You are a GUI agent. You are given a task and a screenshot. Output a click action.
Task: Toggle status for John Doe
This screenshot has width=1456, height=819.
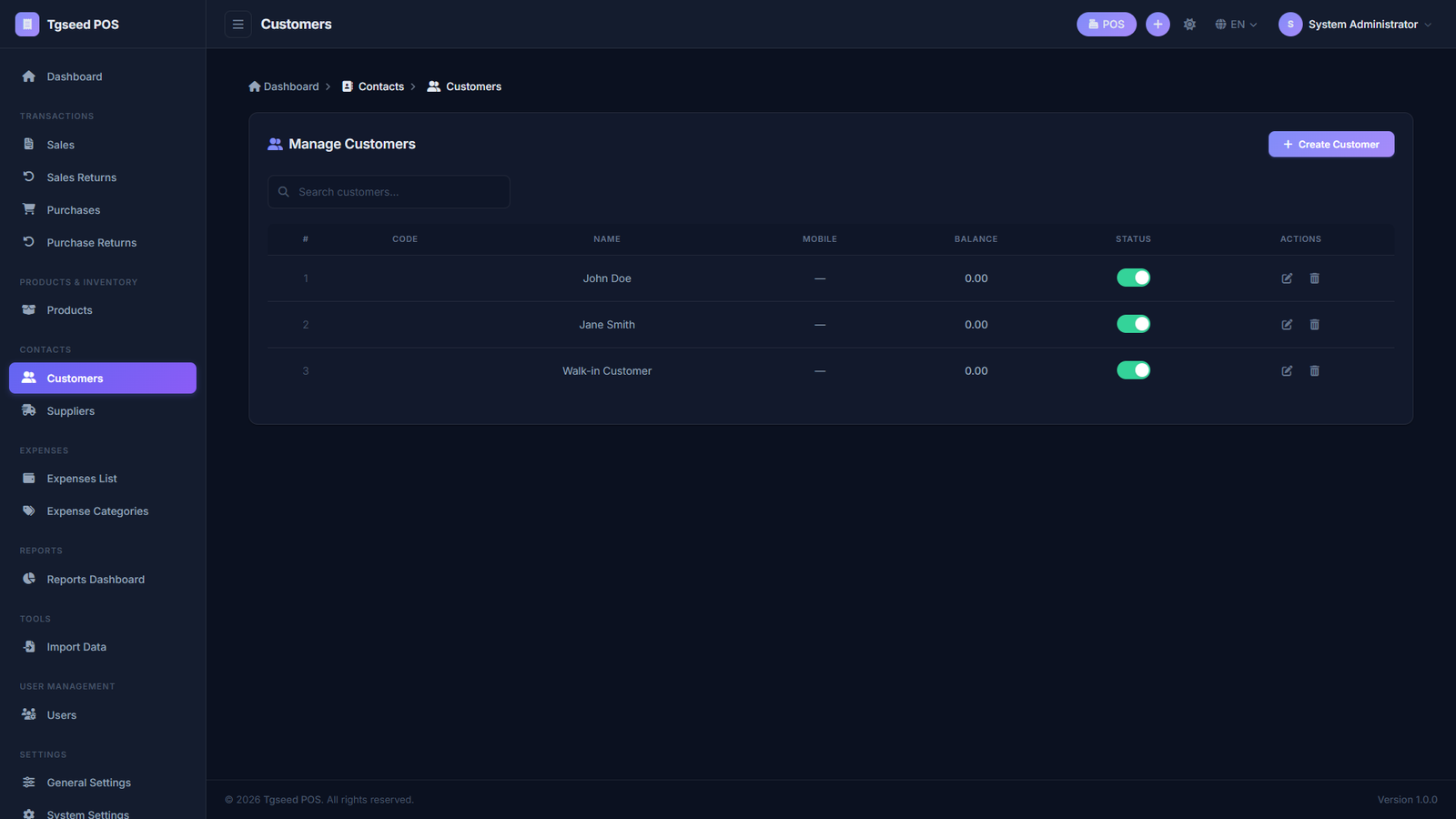[x=1134, y=278]
